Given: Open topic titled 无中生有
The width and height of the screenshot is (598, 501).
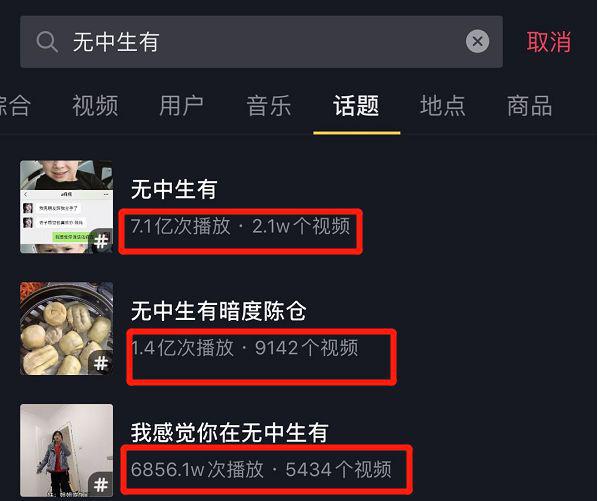Looking at the screenshot, I should point(174,189).
